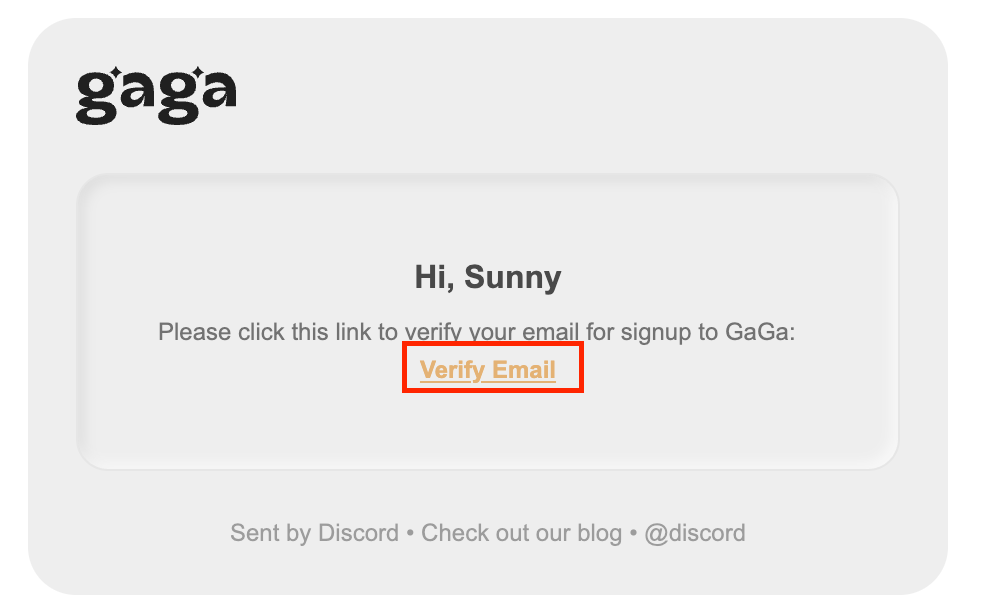Click the sparkle star on the logo's first g

coord(114,74)
